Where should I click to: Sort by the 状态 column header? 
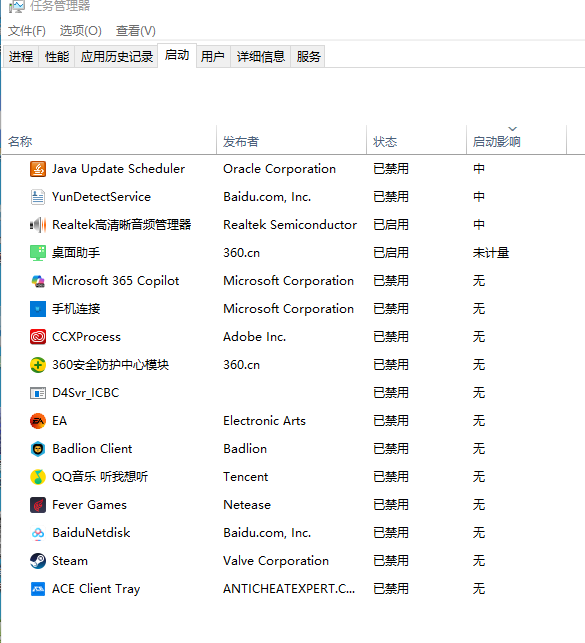417,140
